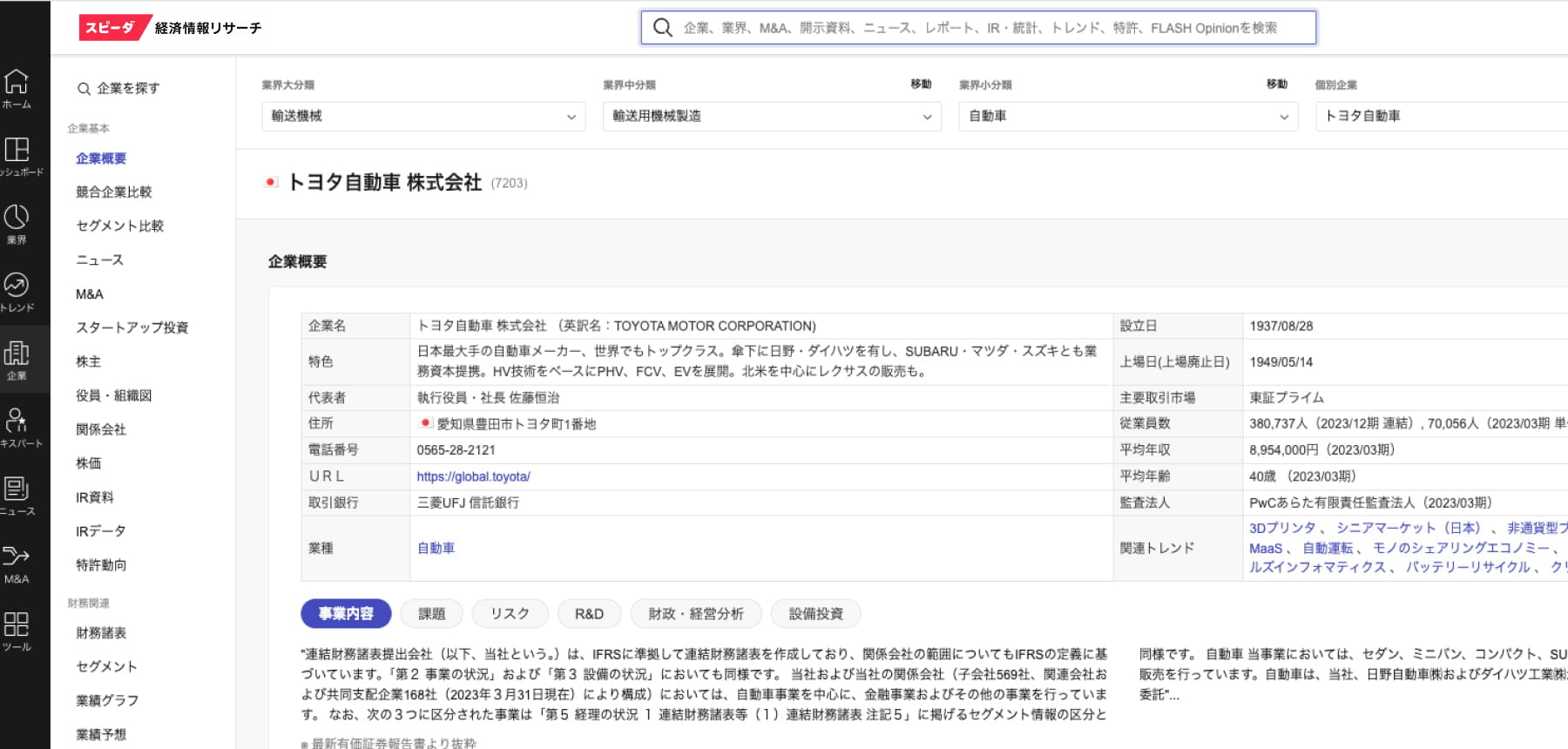
Task: Click the magnifier next to 企業を探す
Action: pyautogui.click(x=84, y=89)
